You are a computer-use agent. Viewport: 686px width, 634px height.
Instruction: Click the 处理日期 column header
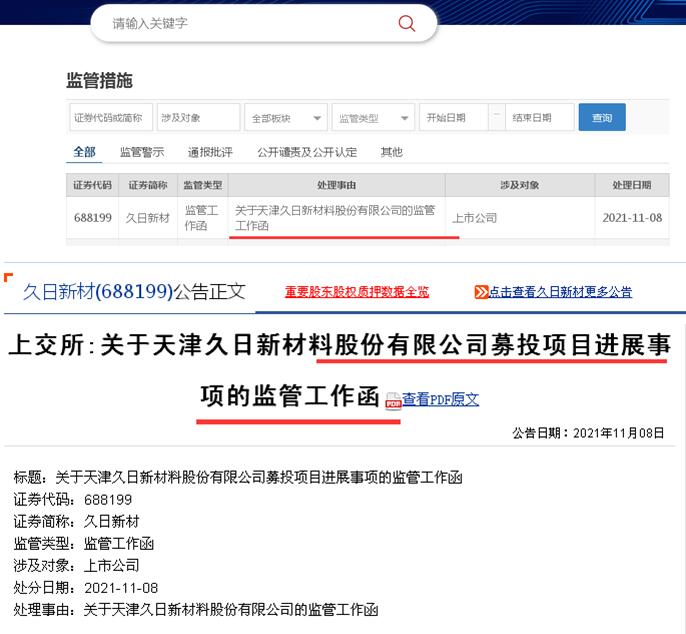pos(632,185)
